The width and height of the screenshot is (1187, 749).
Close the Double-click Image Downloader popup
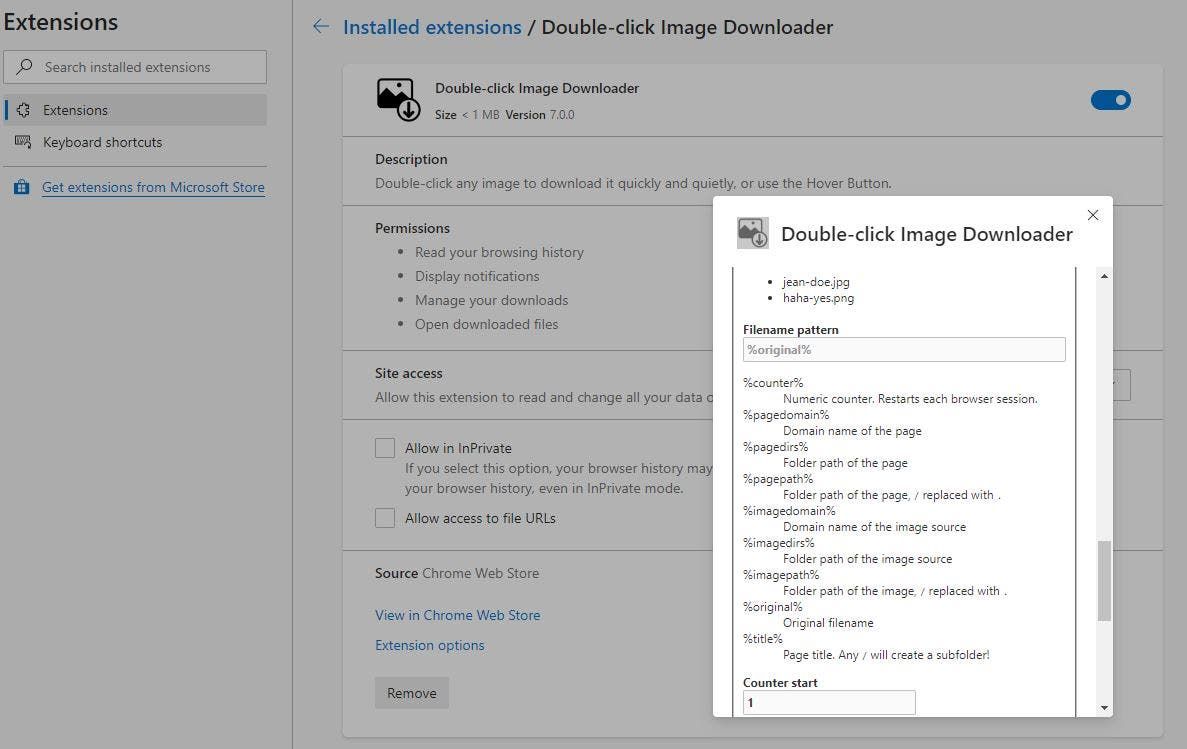point(1092,215)
